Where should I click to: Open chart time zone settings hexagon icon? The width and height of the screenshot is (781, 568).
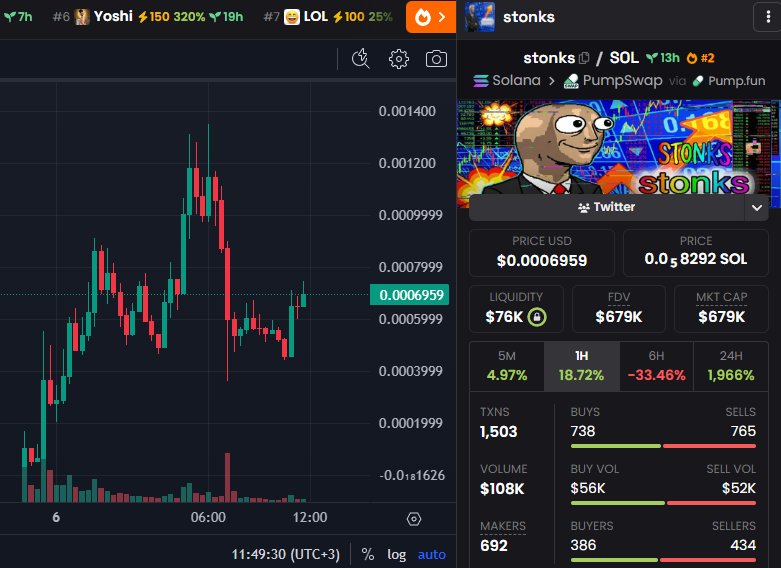(413, 519)
